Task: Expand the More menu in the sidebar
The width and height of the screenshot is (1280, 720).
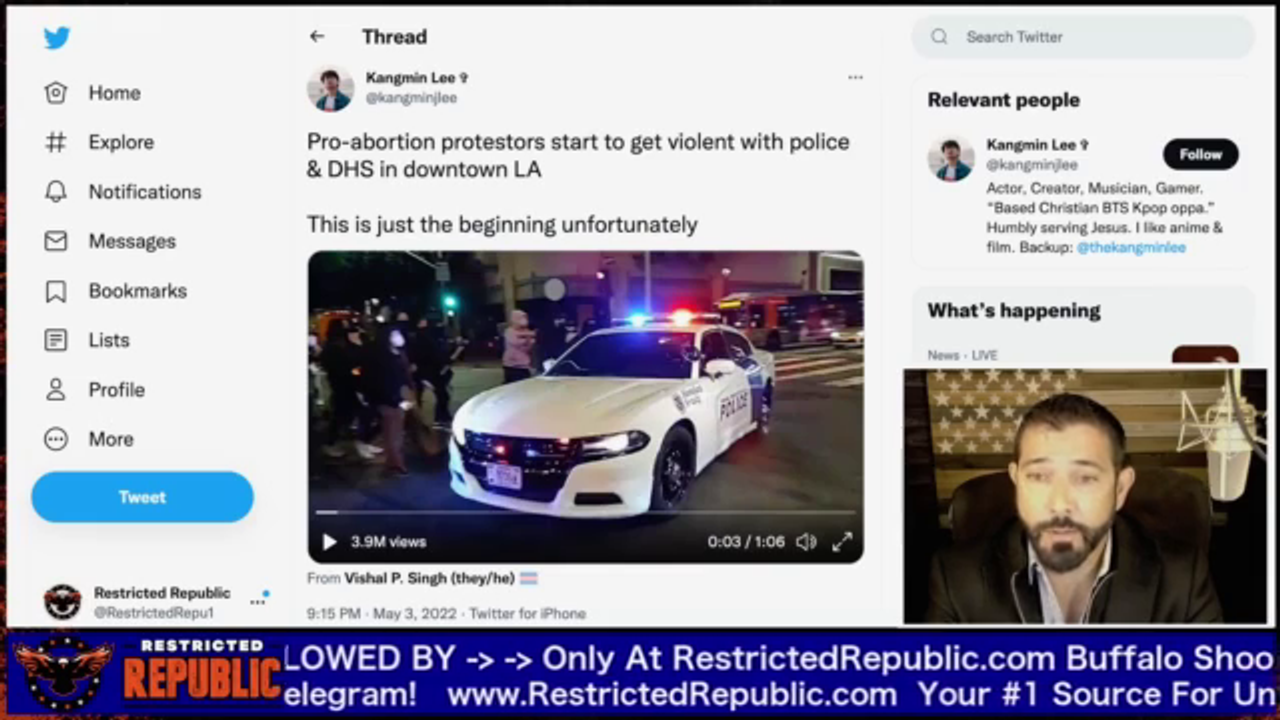Action: (89, 439)
